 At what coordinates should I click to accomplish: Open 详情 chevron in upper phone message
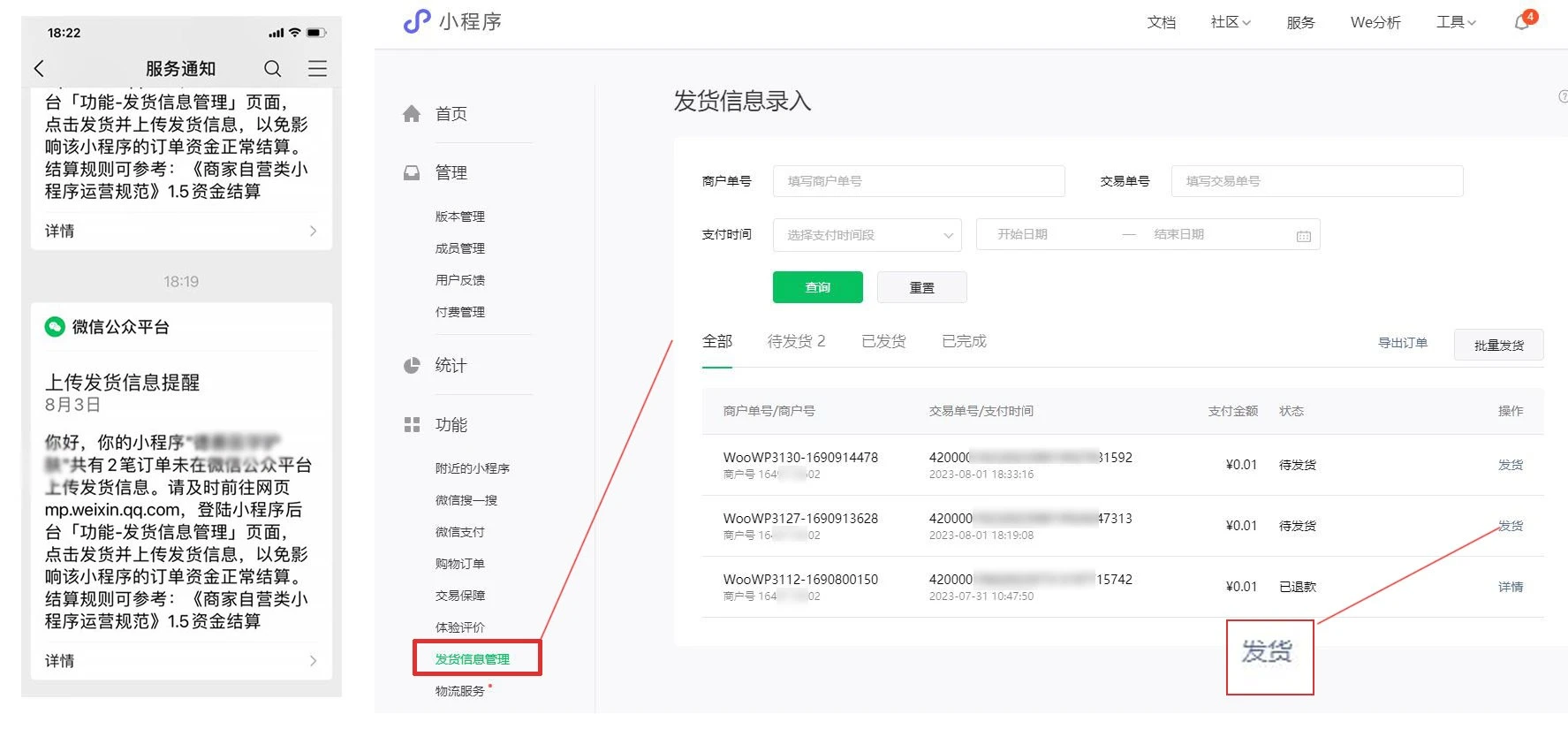[x=313, y=231]
